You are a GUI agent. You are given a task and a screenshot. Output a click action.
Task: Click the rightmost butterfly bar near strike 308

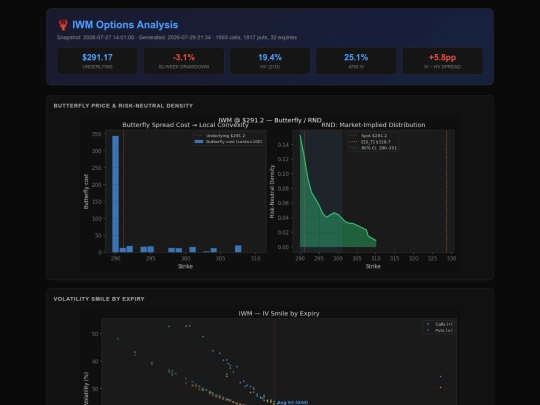point(238,249)
